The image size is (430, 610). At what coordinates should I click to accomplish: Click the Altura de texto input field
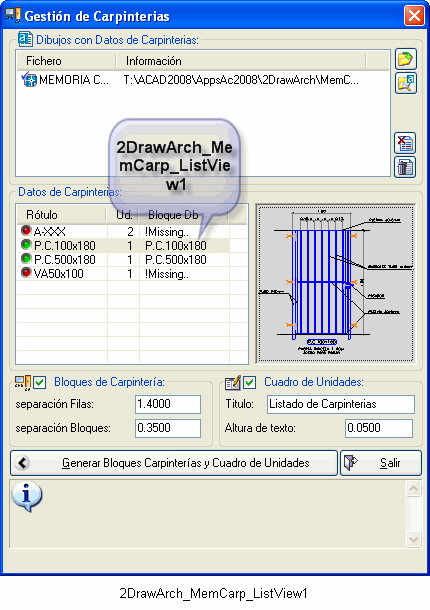point(379,428)
